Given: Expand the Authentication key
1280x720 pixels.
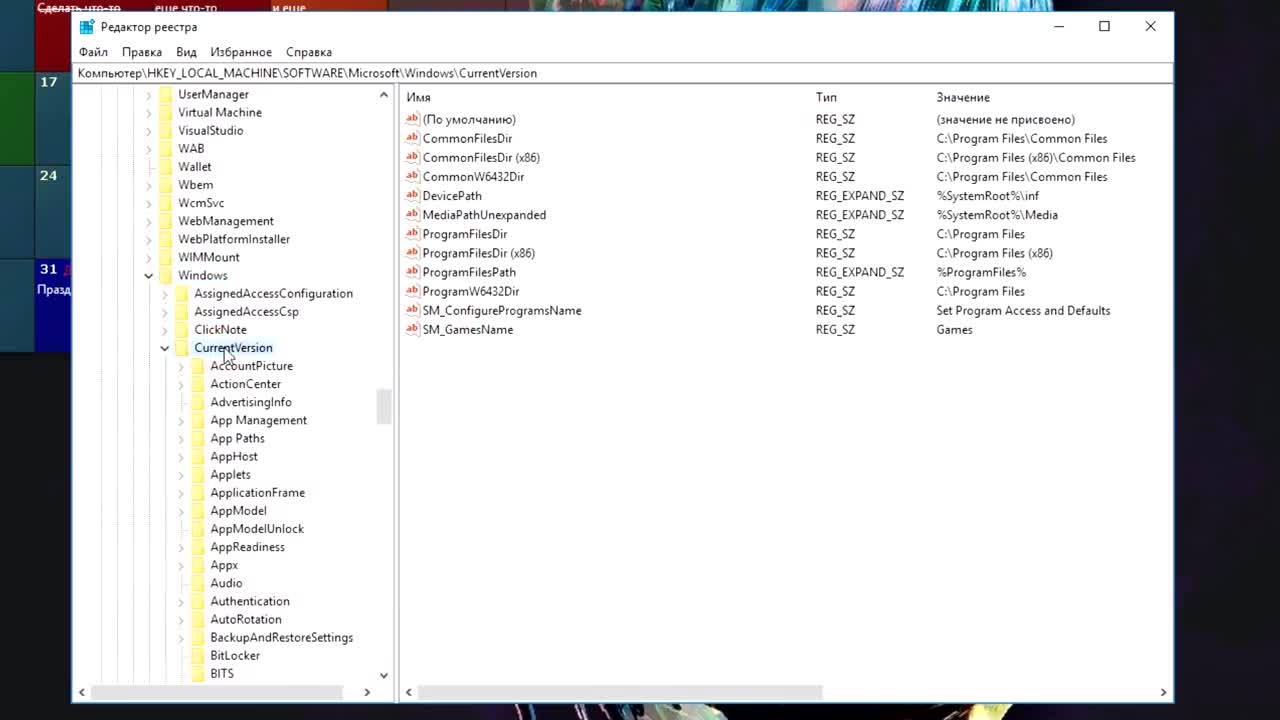Looking at the screenshot, I should tap(181, 602).
